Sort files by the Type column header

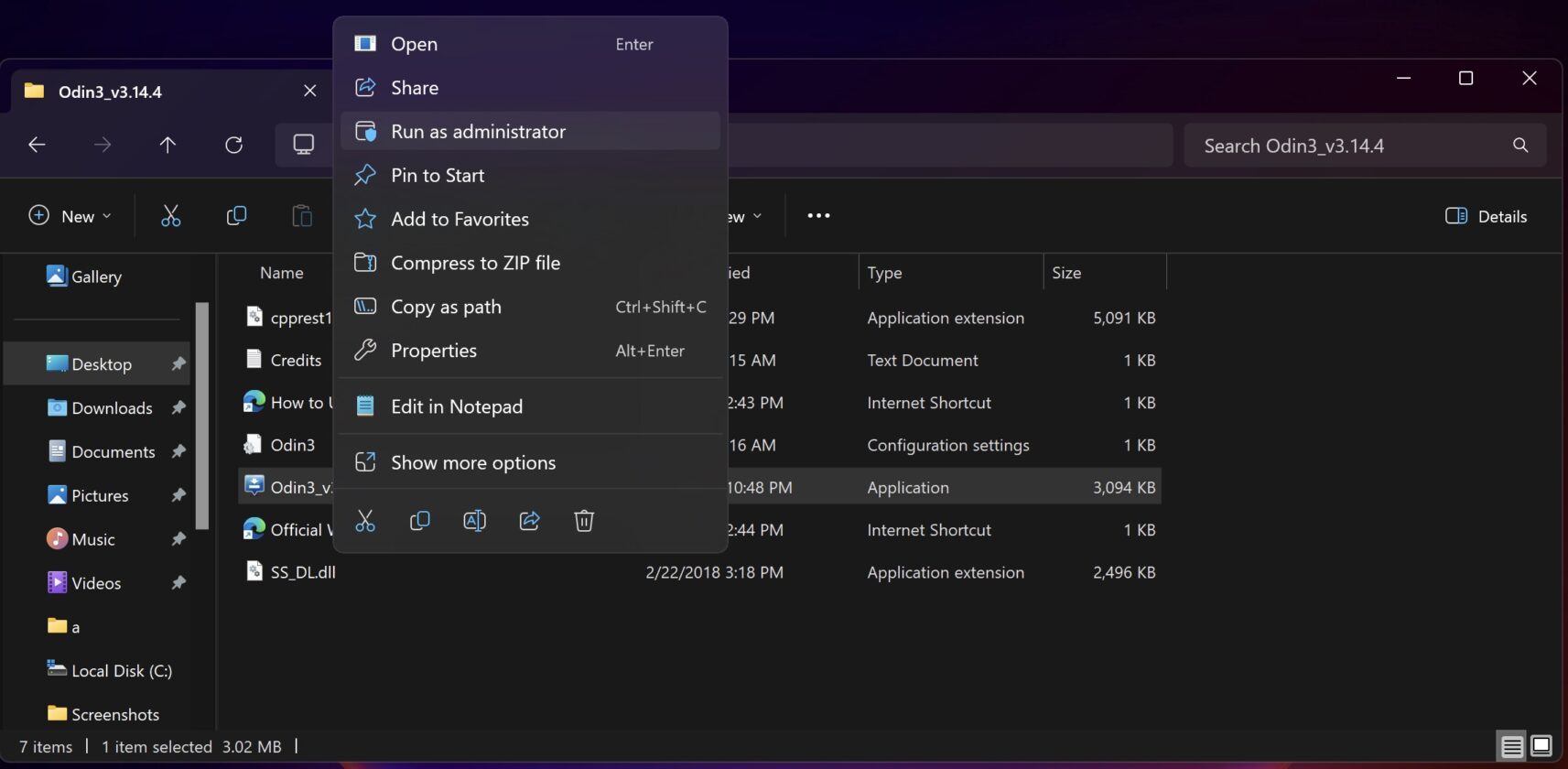pyautogui.click(x=884, y=273)
